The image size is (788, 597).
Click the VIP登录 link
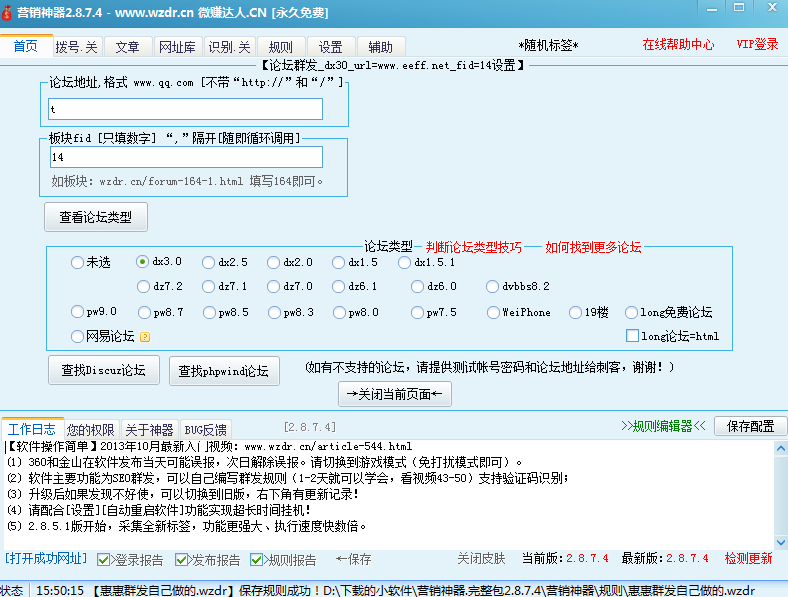[757, 44]
